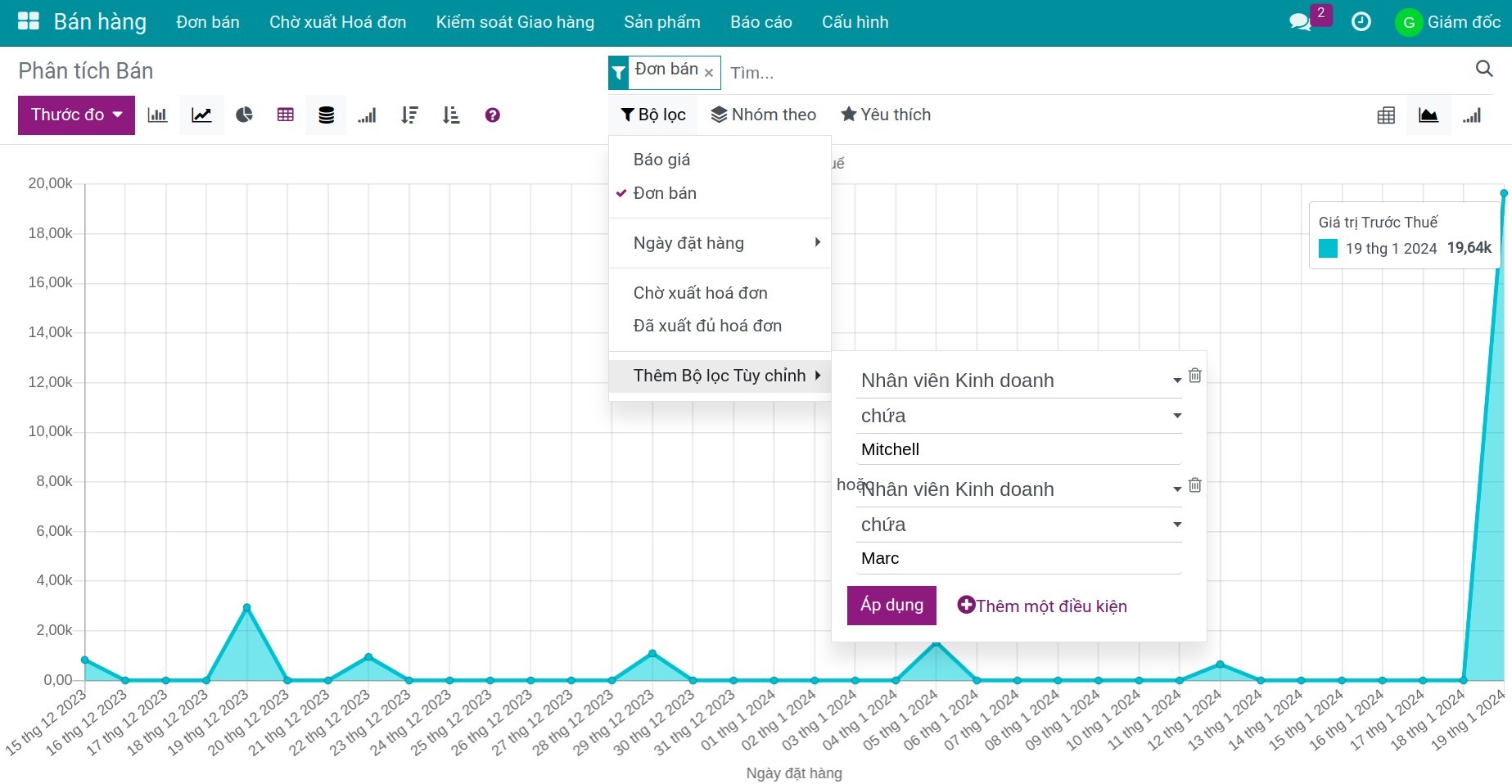
Task: Enable the Báo giá filter
Action: coord(661,160)
